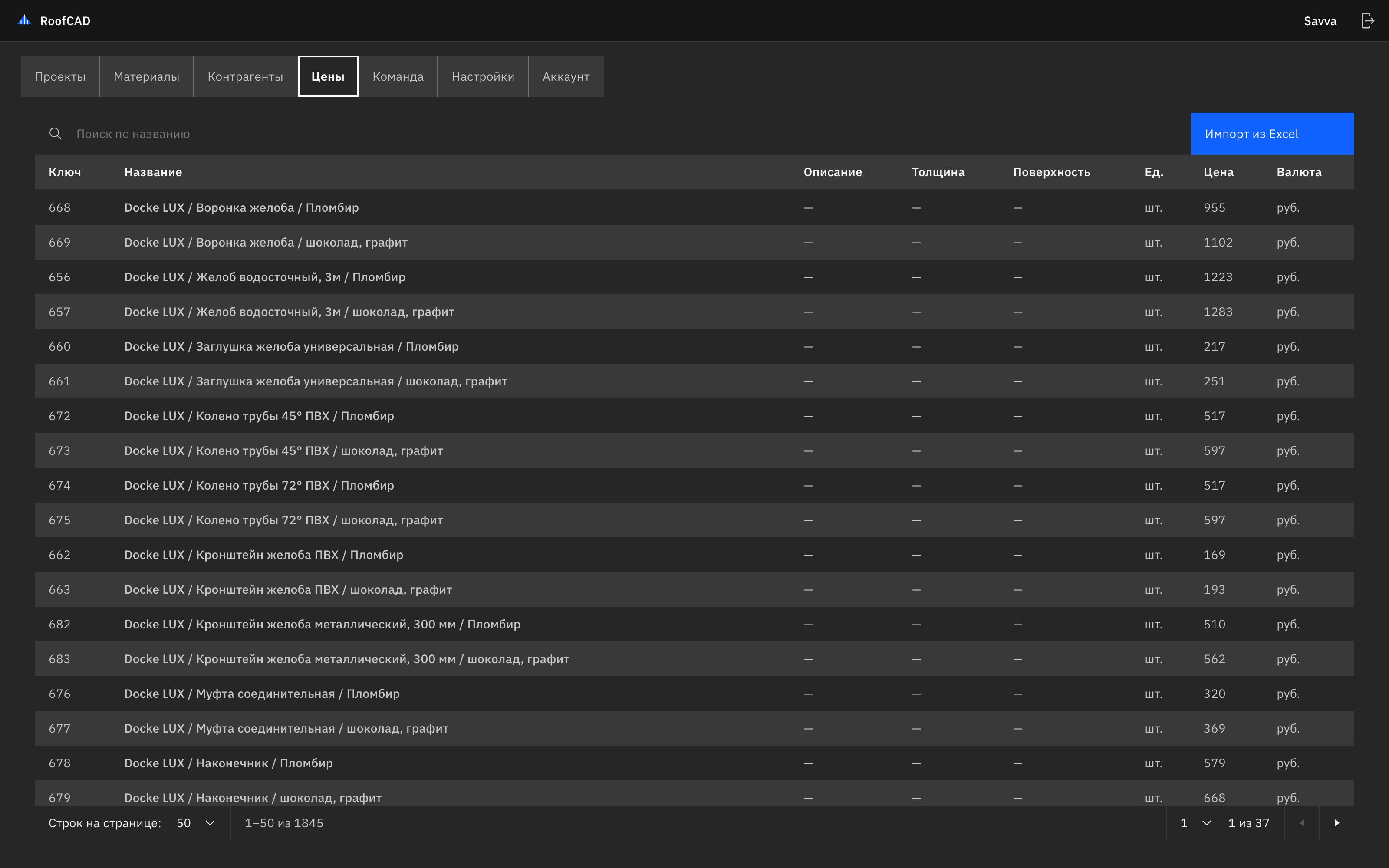Click the Название column header
The width and height of the screenshot is (1389, 868).
pyautogui.click(x=153, y=172)
